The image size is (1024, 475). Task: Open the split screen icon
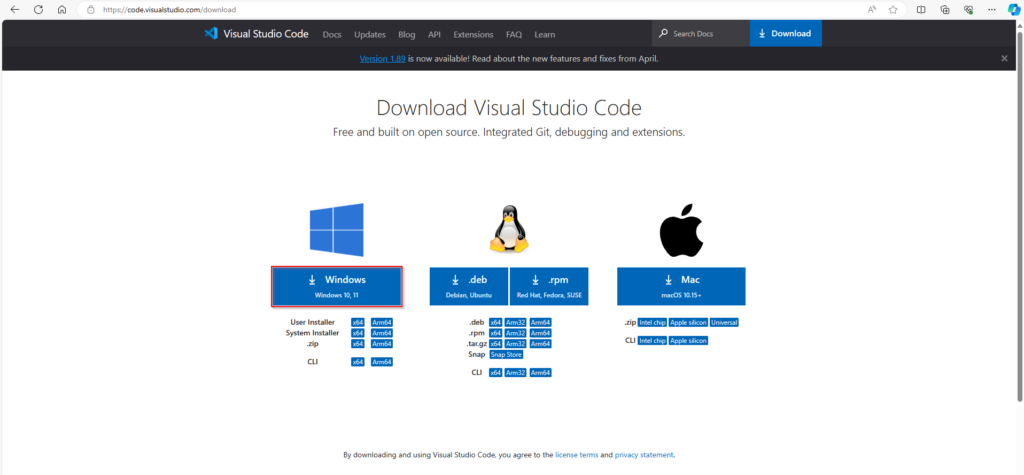[921, 10]
